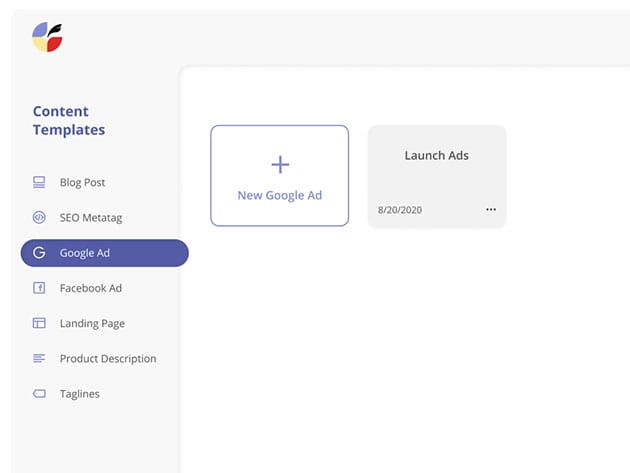Click the plus icon to add ad
Screen dimensions: 630x473
coord(280,164)
